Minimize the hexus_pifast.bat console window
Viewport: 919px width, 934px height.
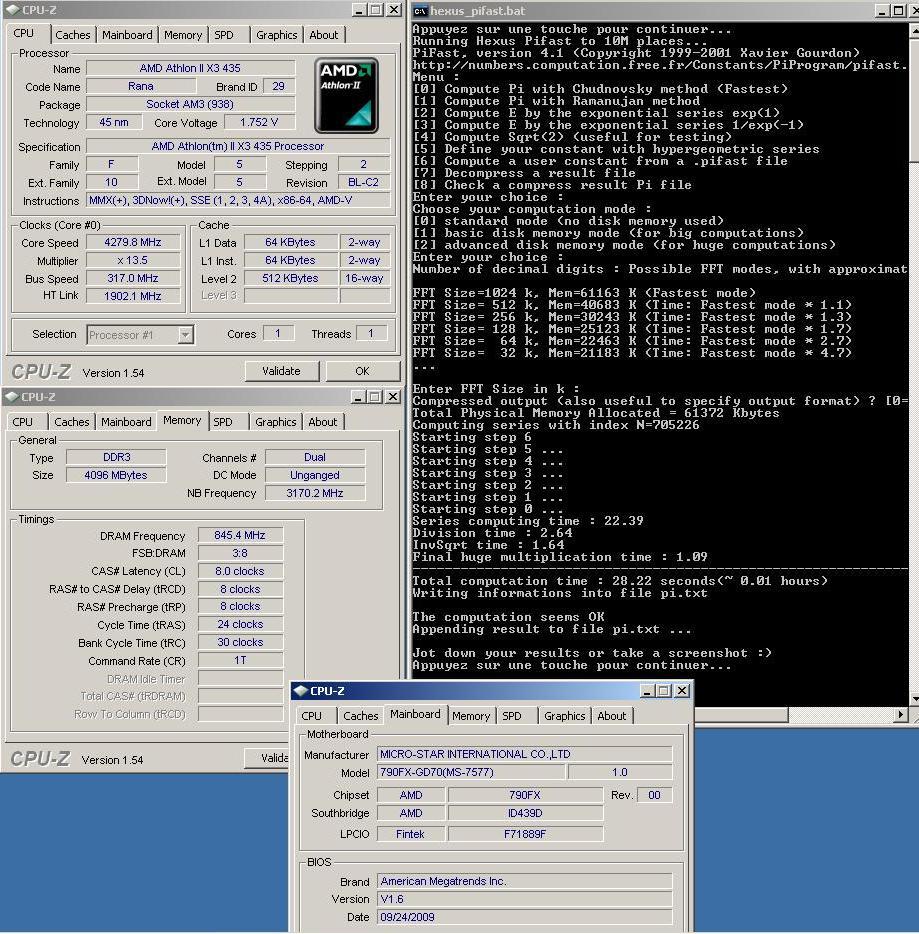(x=881, y=11)
